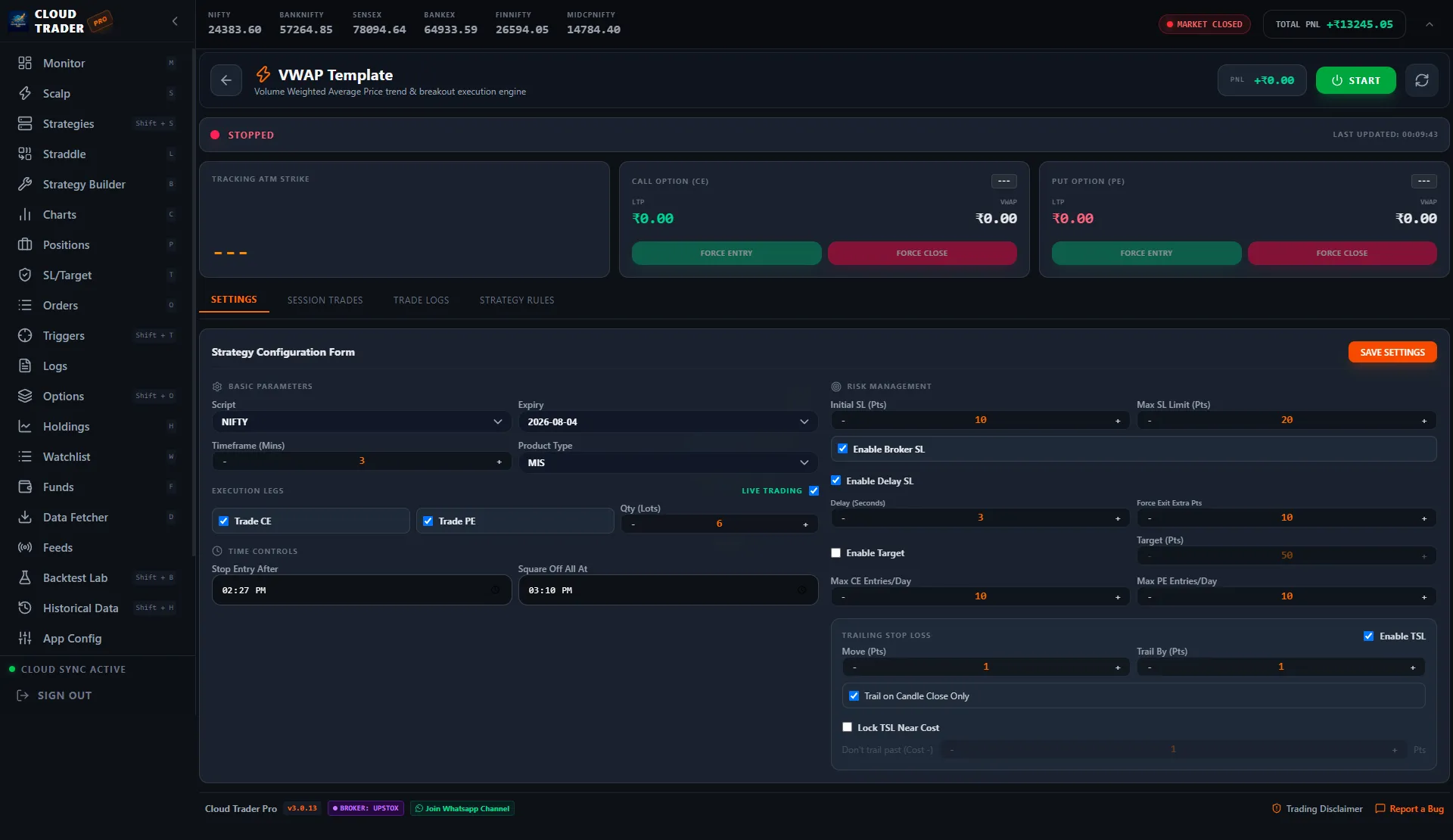Screen dimensions: 1453x840
Task: Increase Initial SL (Pts) with plus
Action: click(x=1118, y=421)
